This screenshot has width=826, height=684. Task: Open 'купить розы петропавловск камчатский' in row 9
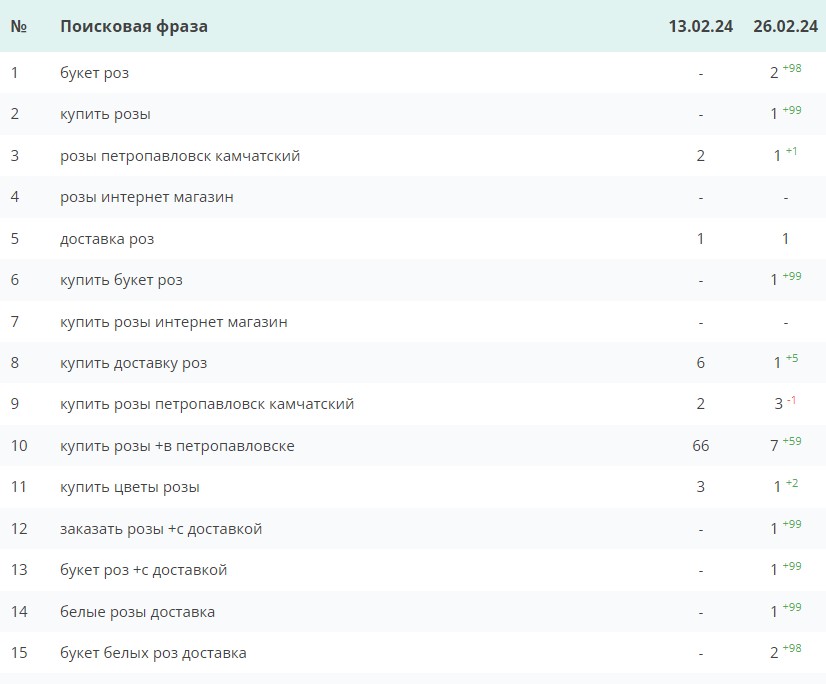[x=207, y=404]
